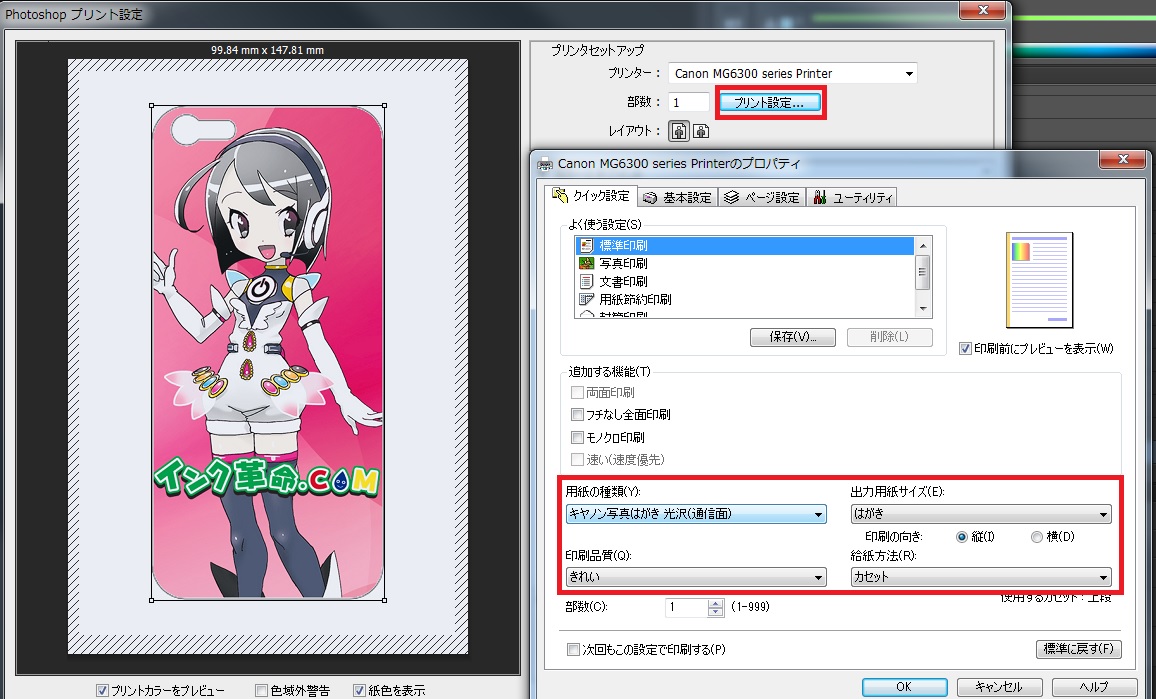This screenshot has height=699, width=1156.
Task: Click 削除(L) button
Action: 889,337
